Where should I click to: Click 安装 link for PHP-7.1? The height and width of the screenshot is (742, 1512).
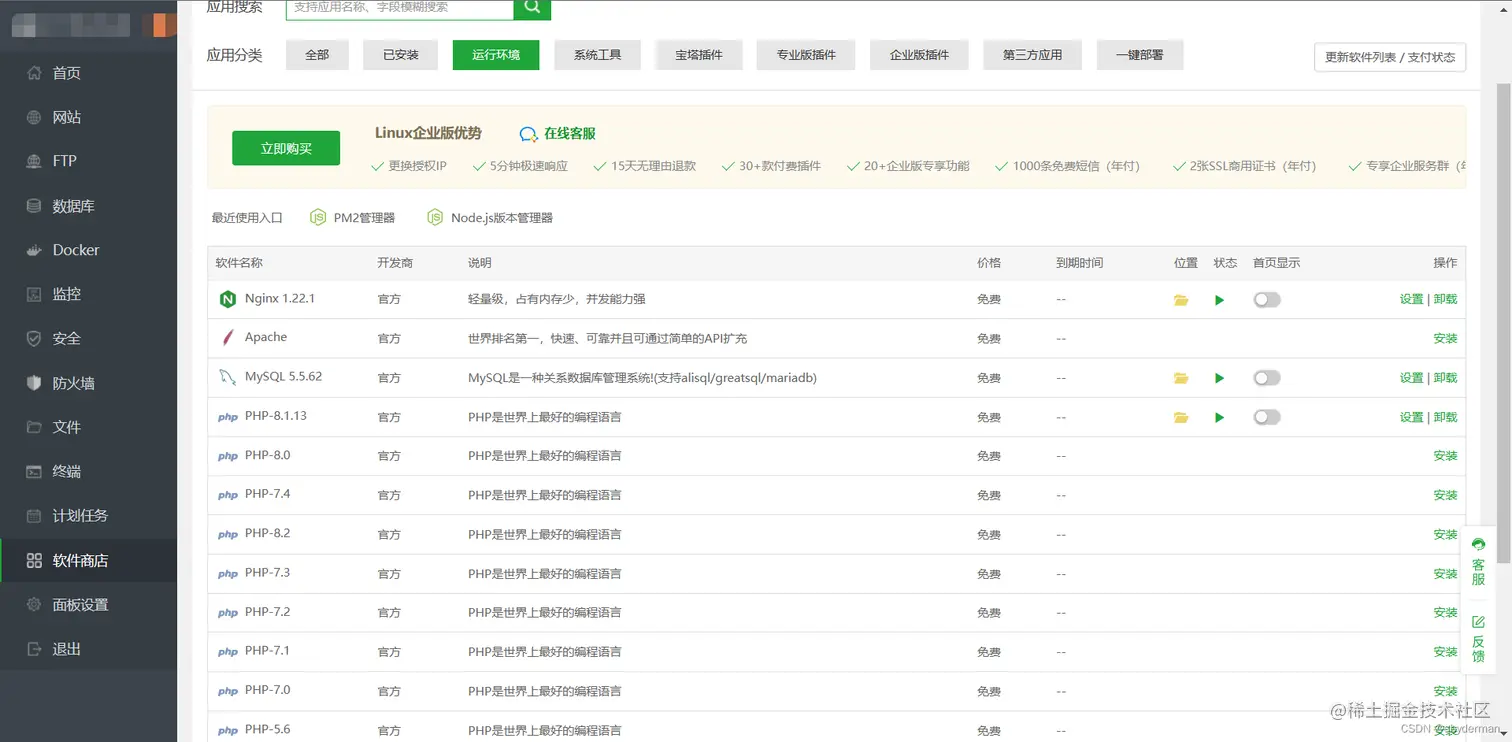tap(1445, 652)
